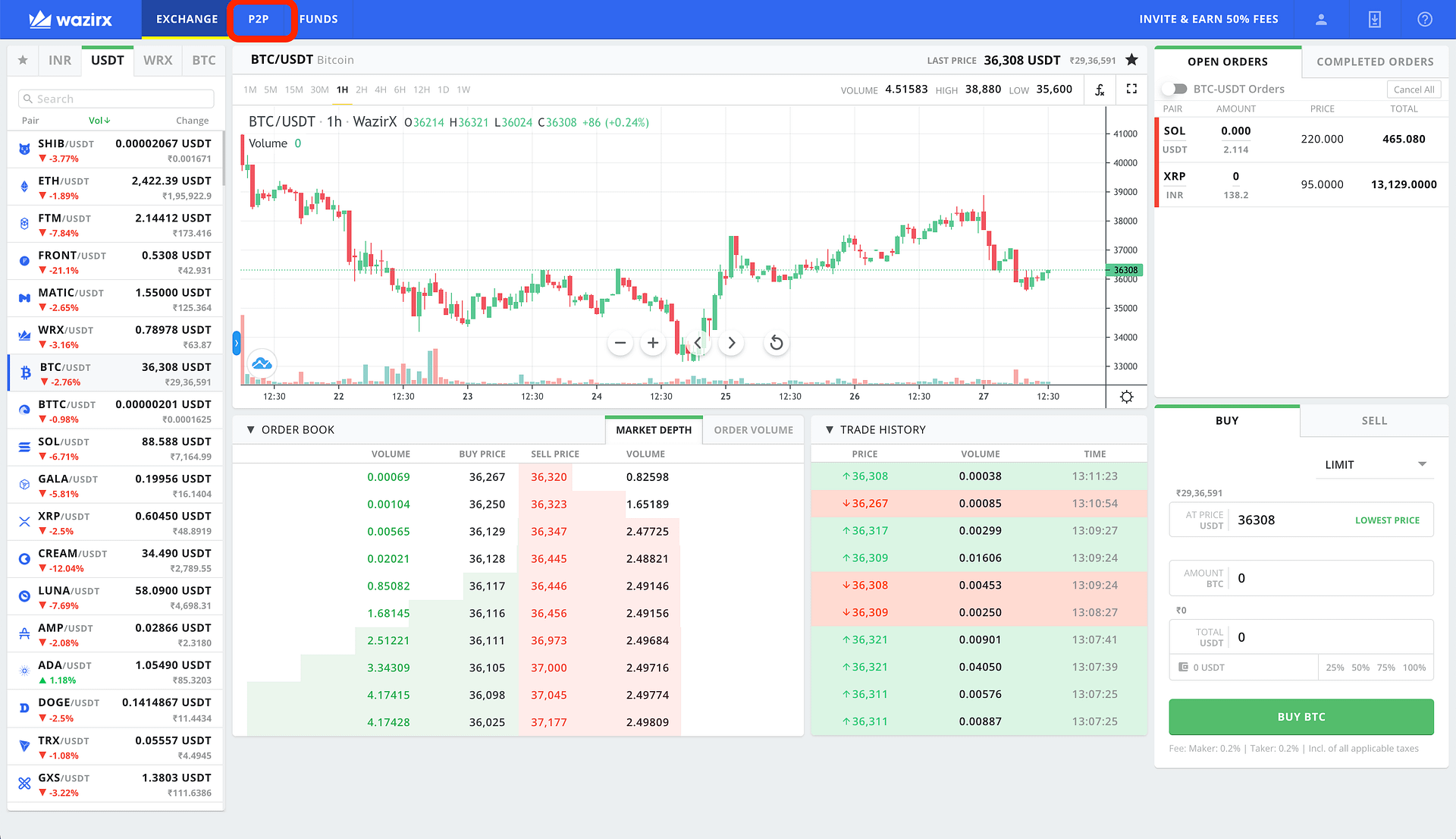Reset the chart view

point(776,343)
